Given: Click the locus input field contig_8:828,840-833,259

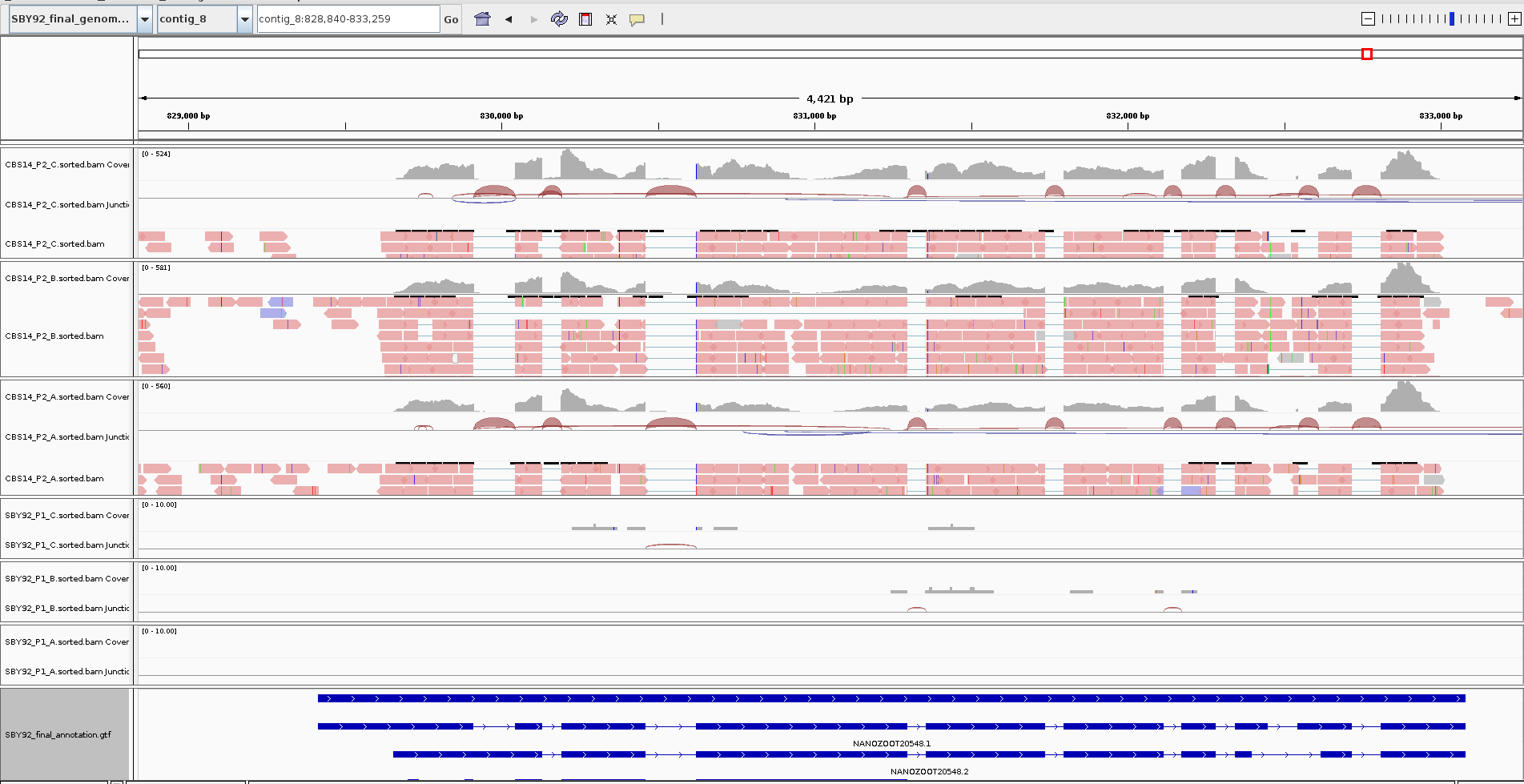Looking at the screenshot, I should 348,19.
